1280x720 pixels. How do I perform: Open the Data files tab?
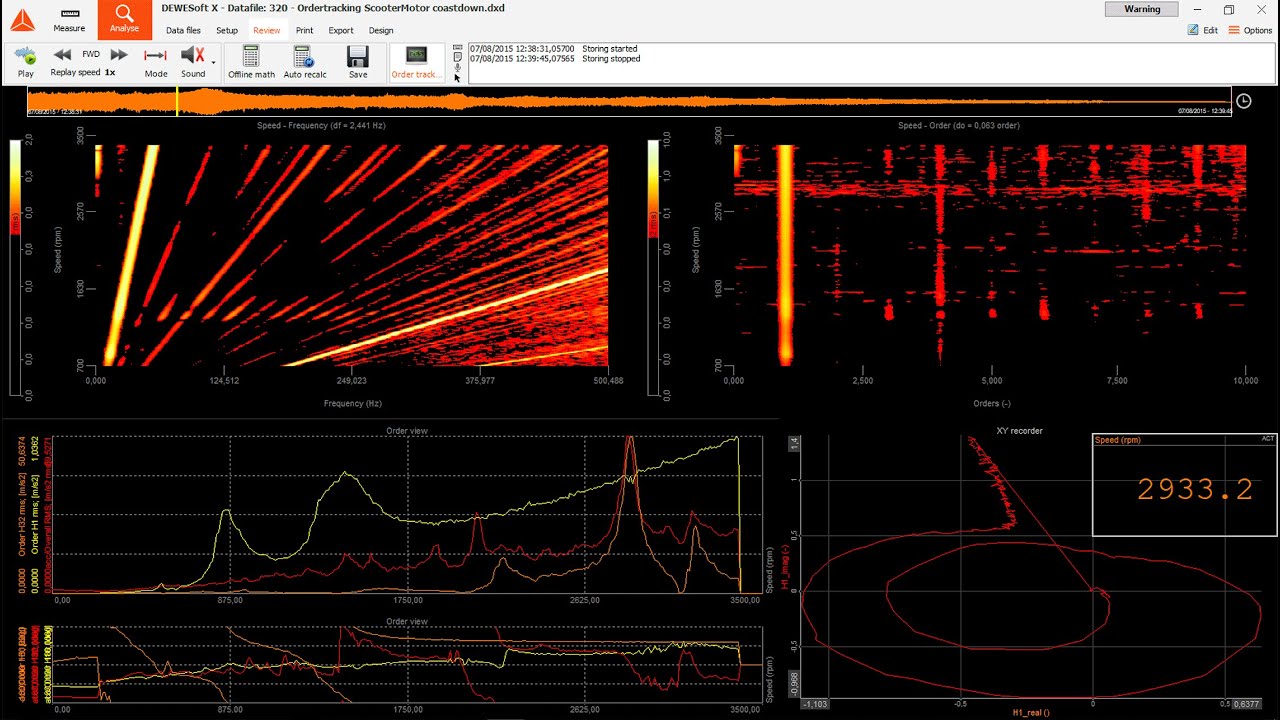183,30
